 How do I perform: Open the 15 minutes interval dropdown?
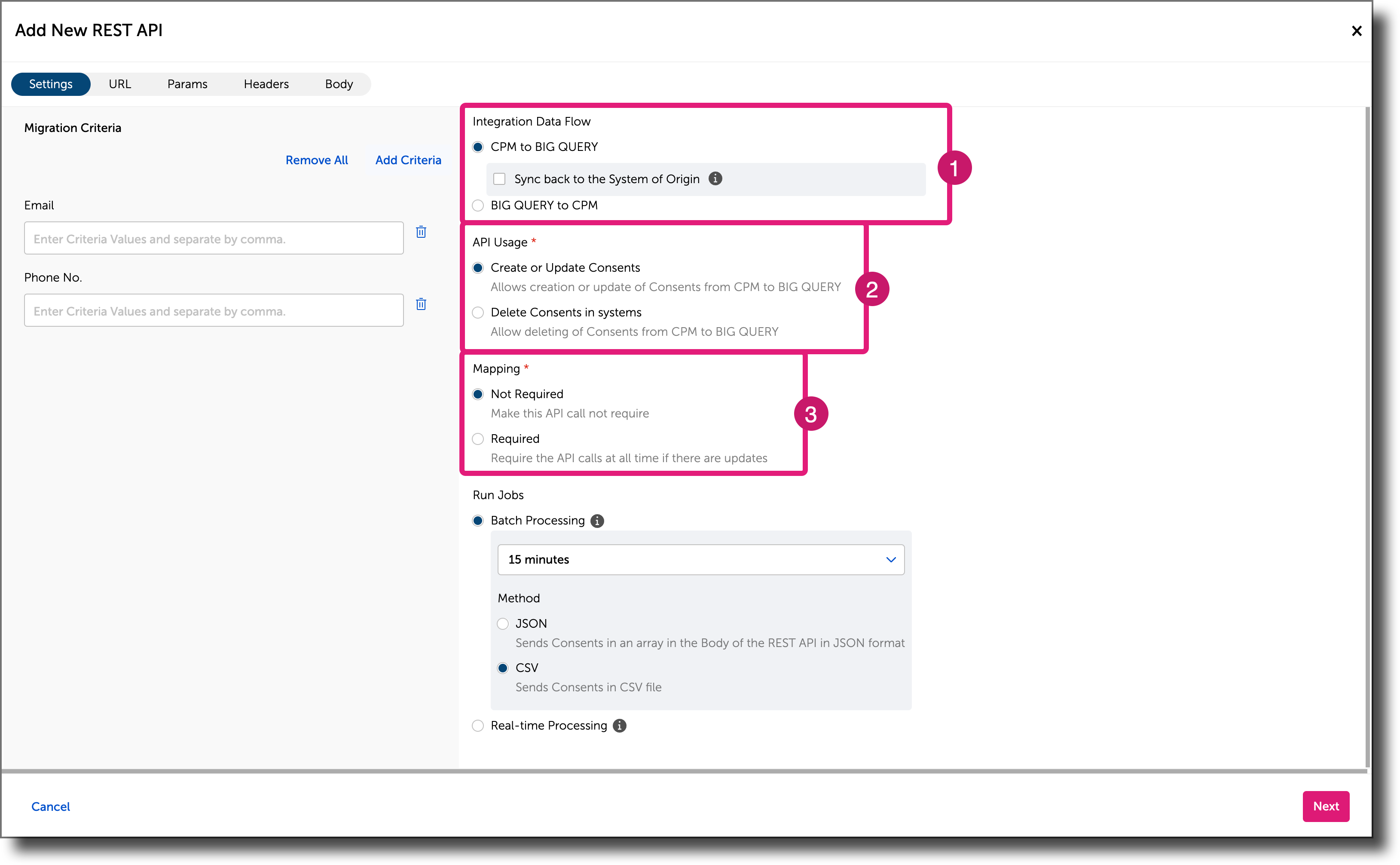click(x=701, y=559)
